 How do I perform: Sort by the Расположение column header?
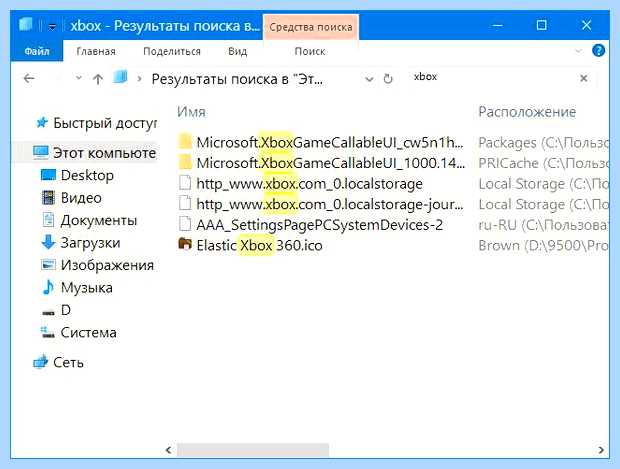[527, 112]
